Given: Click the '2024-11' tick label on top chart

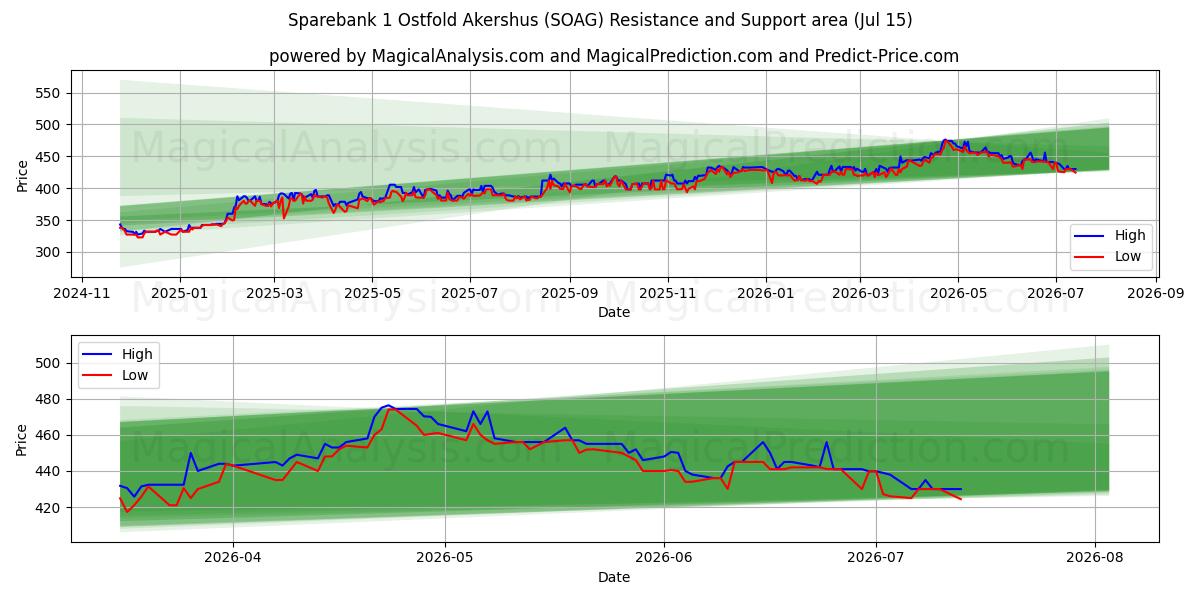Looking at the screenshot, I should click(82, 294).
